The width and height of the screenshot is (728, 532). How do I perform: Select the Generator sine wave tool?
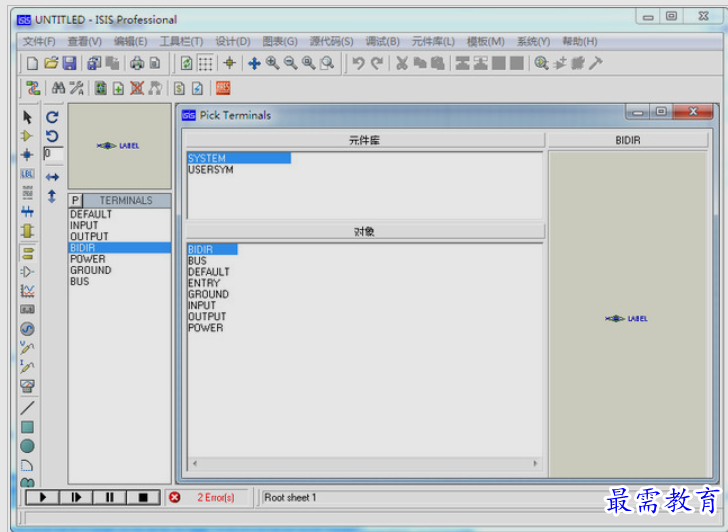(27, 329)
